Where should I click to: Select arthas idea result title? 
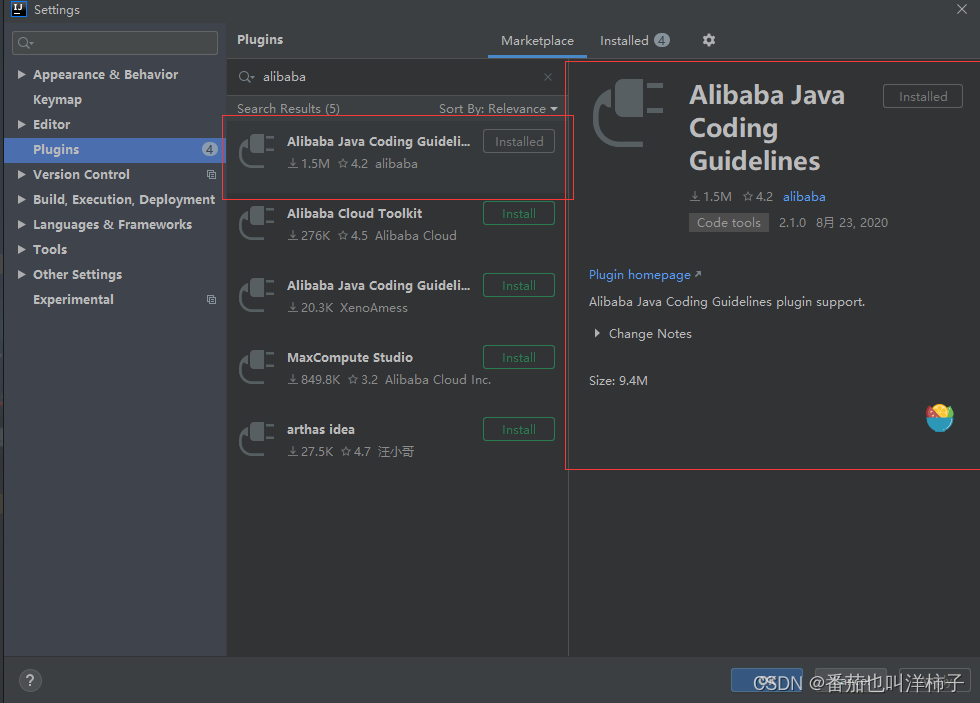click(321, 429)
